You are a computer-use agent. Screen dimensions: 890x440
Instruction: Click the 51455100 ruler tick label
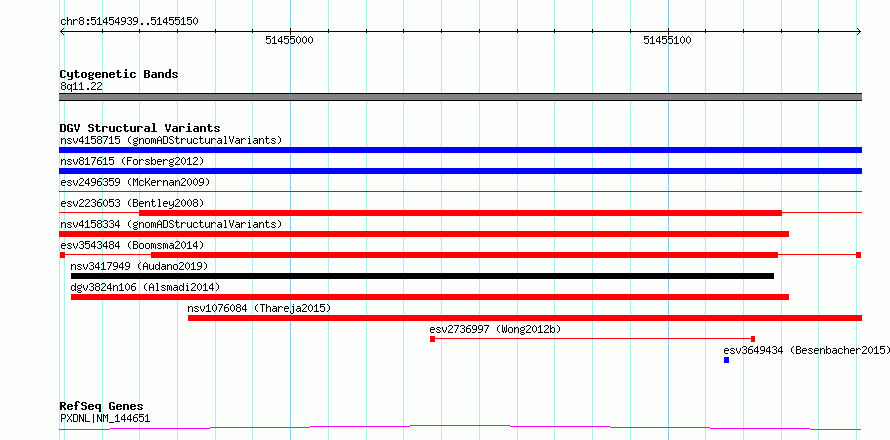pos(667,41)
